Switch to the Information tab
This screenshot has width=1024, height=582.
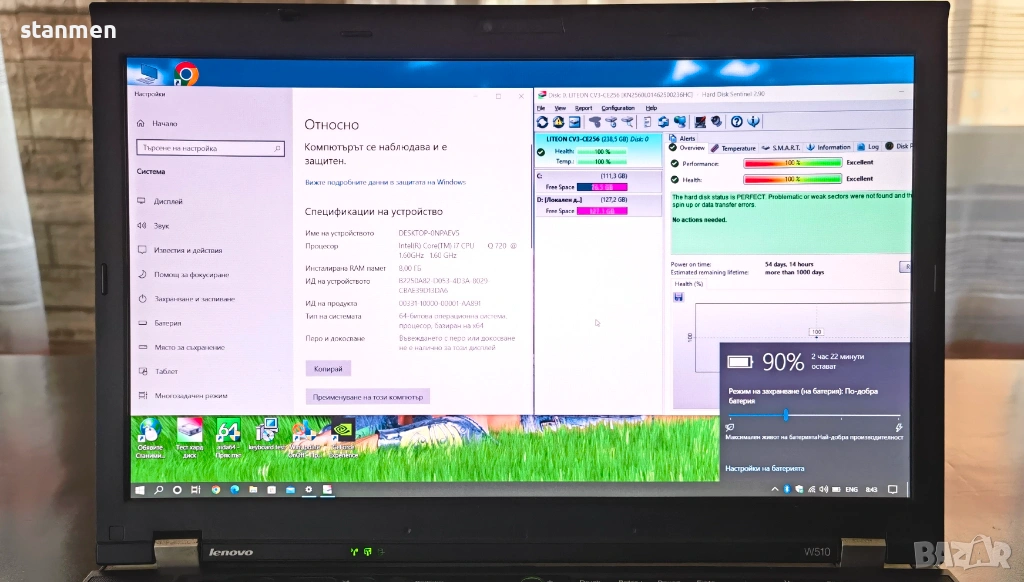(829, 148)
